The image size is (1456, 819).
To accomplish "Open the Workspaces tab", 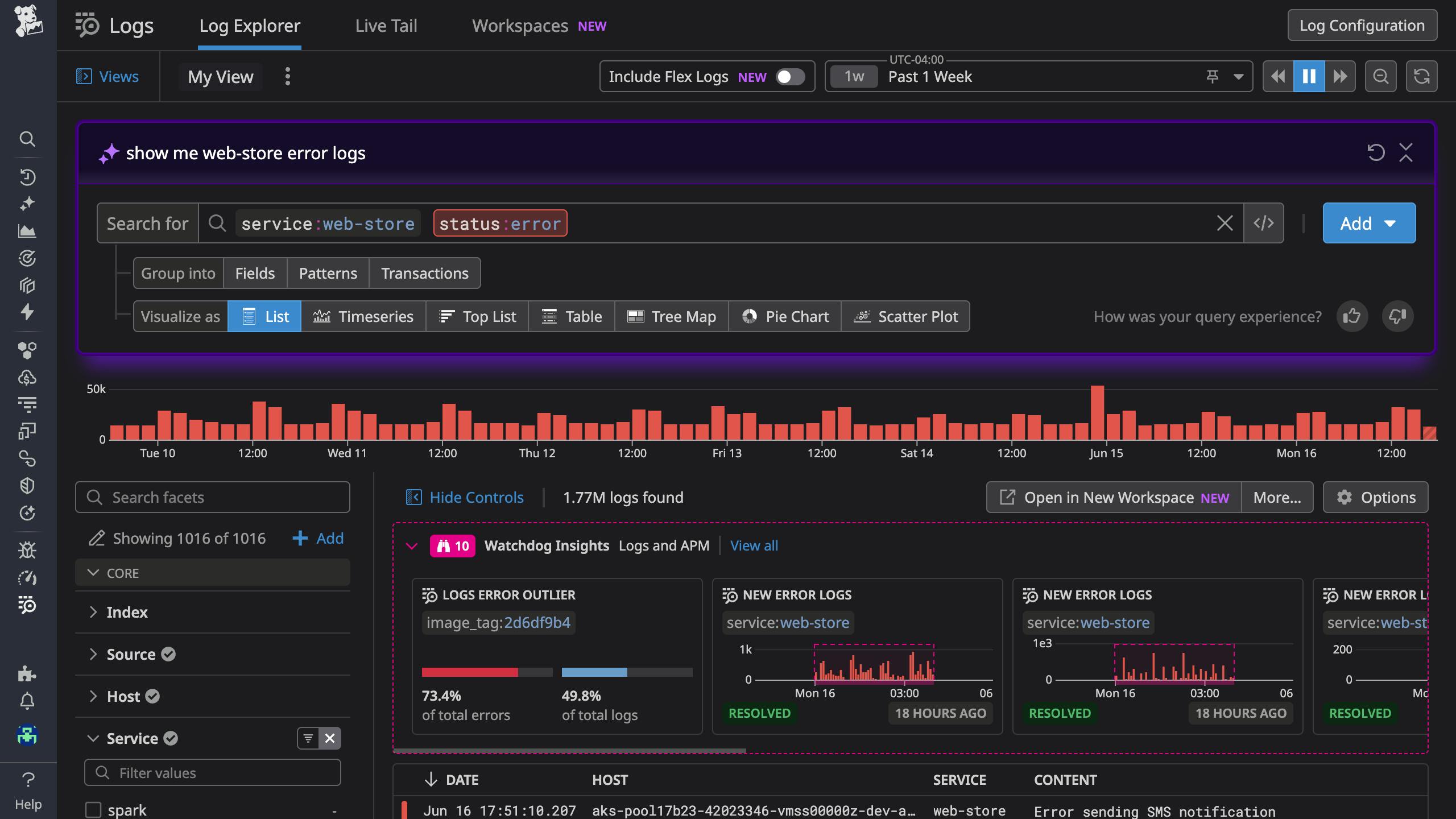I will tap(519, 26).
